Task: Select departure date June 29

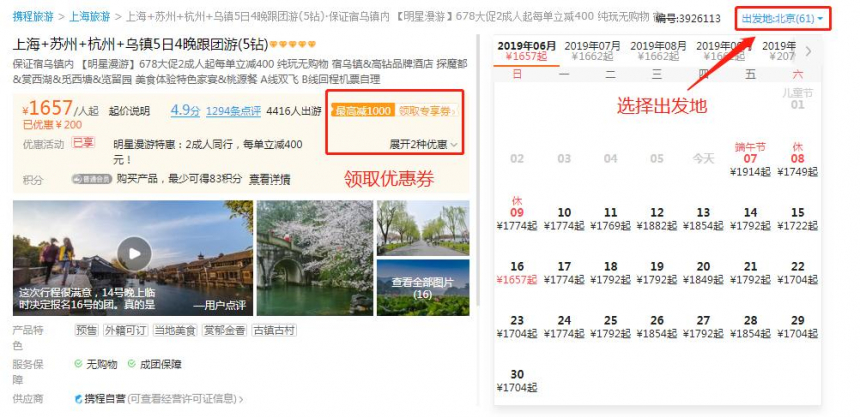Action: pyautogui.click(x=797, y=326)
